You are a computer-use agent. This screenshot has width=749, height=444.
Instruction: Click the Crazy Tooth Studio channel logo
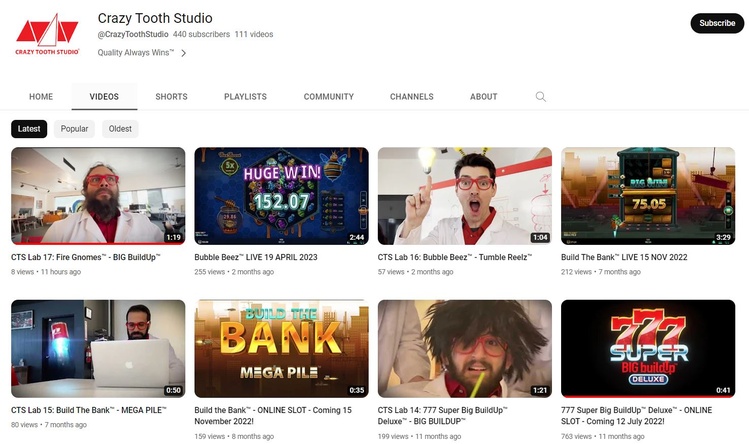click(47, 33)
